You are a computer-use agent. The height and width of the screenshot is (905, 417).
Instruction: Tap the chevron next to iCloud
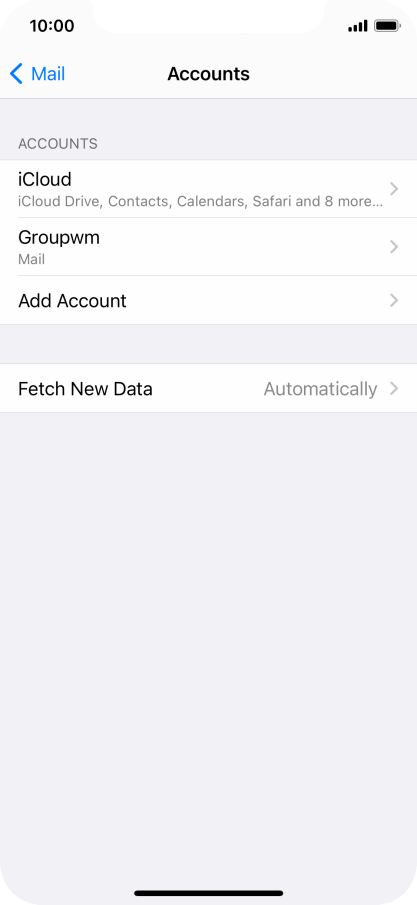pos(394,189)
